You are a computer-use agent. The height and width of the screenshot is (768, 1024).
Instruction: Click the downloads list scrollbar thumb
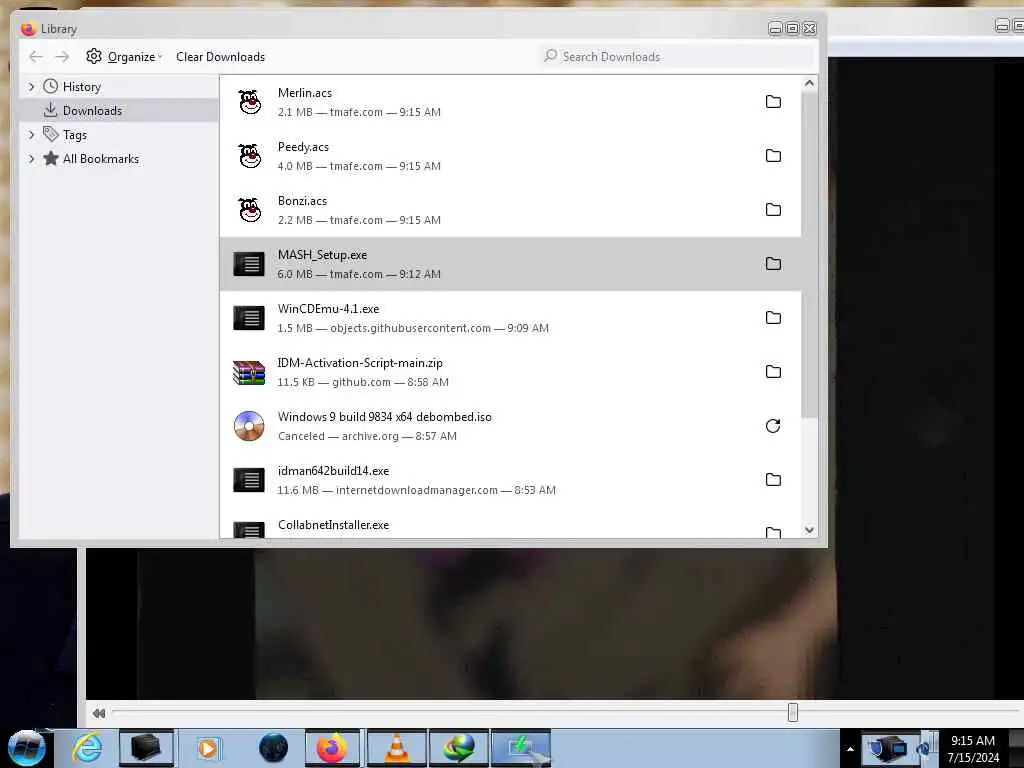coord(809,255)
